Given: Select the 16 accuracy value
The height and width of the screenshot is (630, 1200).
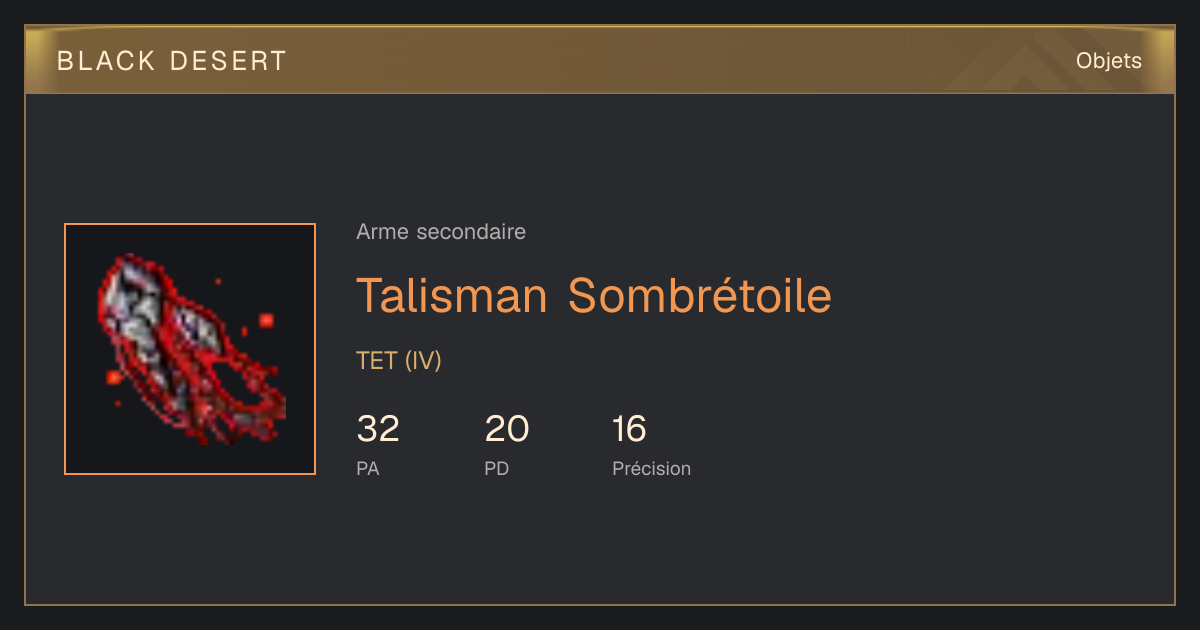Looking at the screenshot, I should coord(630,429).
